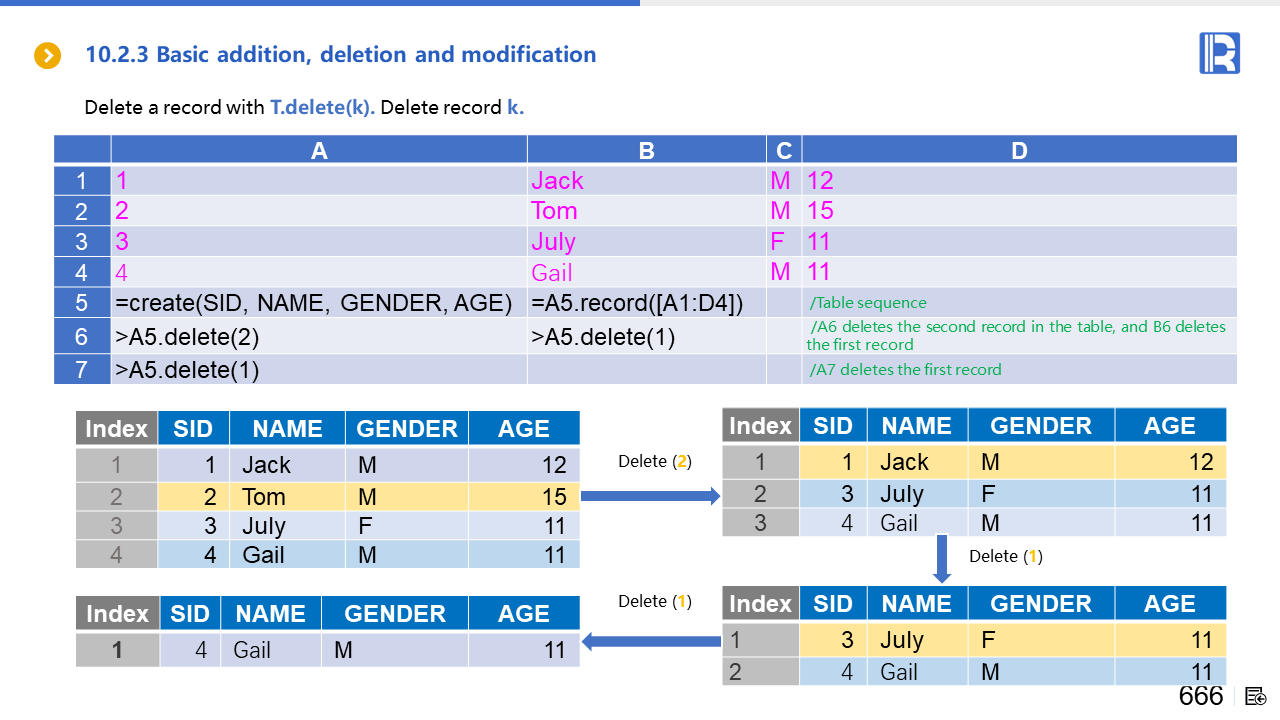This screenshot has width=1280, height=720.
Task: Select row header 5 in the code grid
Action: click(x=82, y=303)
